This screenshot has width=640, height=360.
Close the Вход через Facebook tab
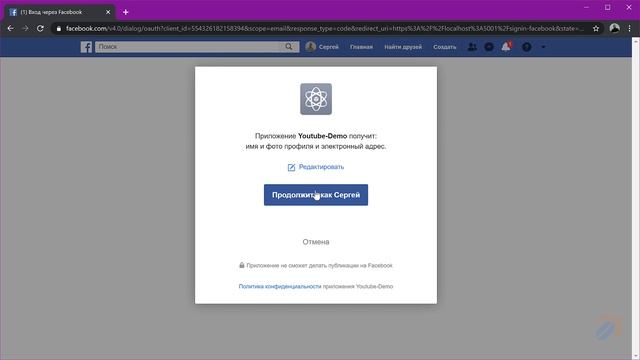point(108,12)
